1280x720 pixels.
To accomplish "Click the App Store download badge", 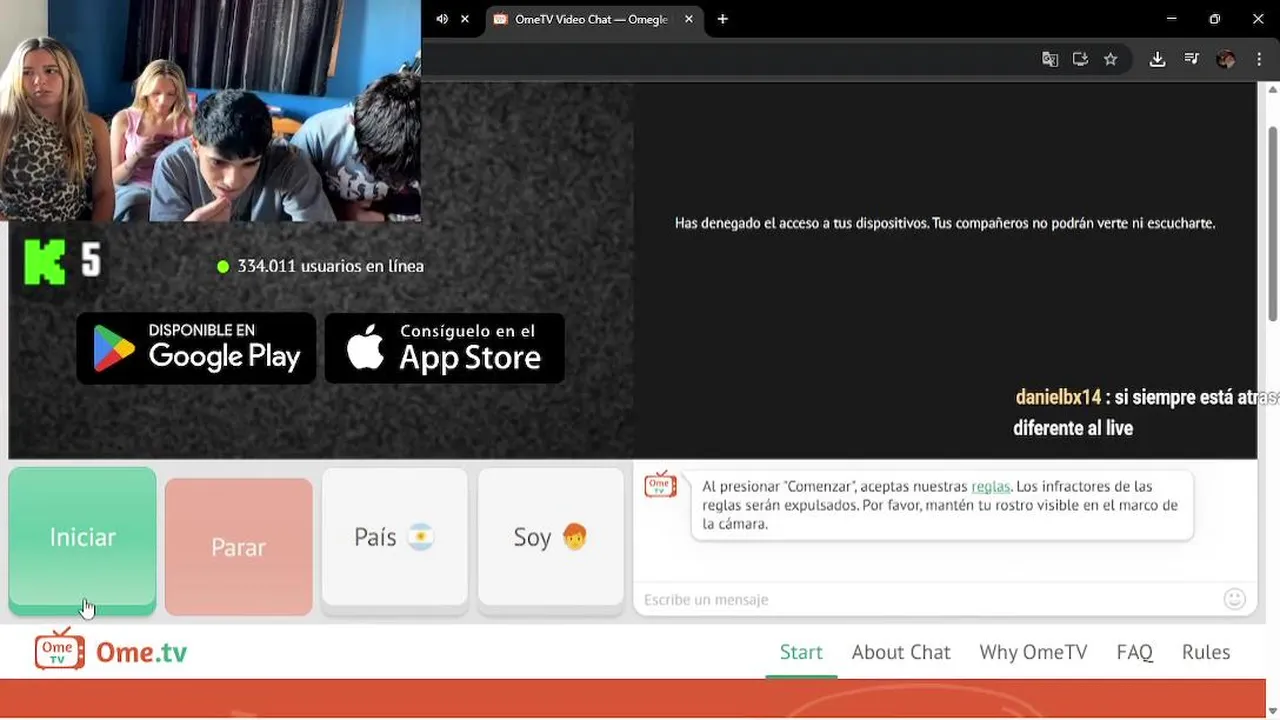I will point(445,348).
